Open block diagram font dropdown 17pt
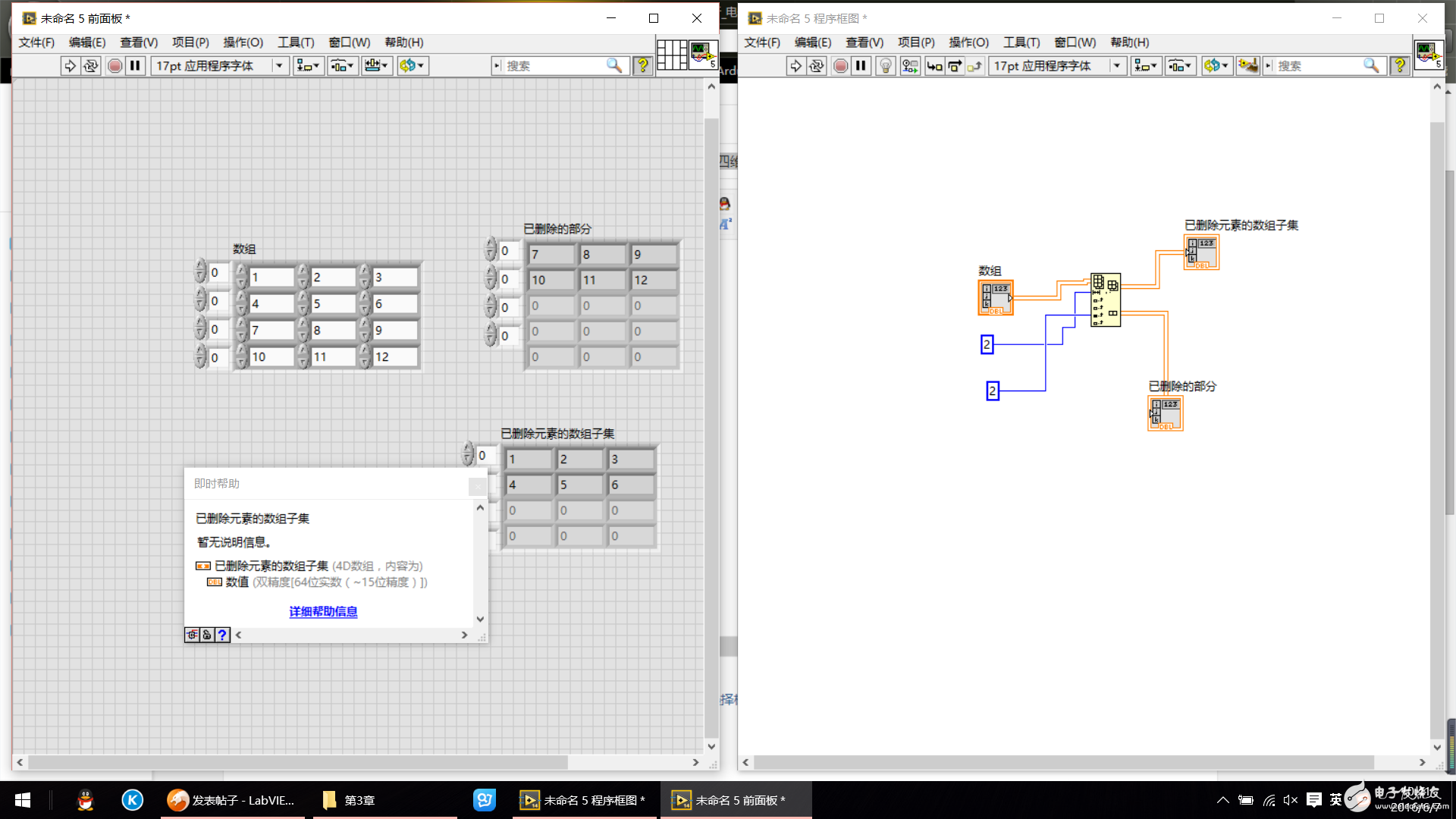Image resolution: width=1456 pixels, height=819 pixels. point(1057,66)
